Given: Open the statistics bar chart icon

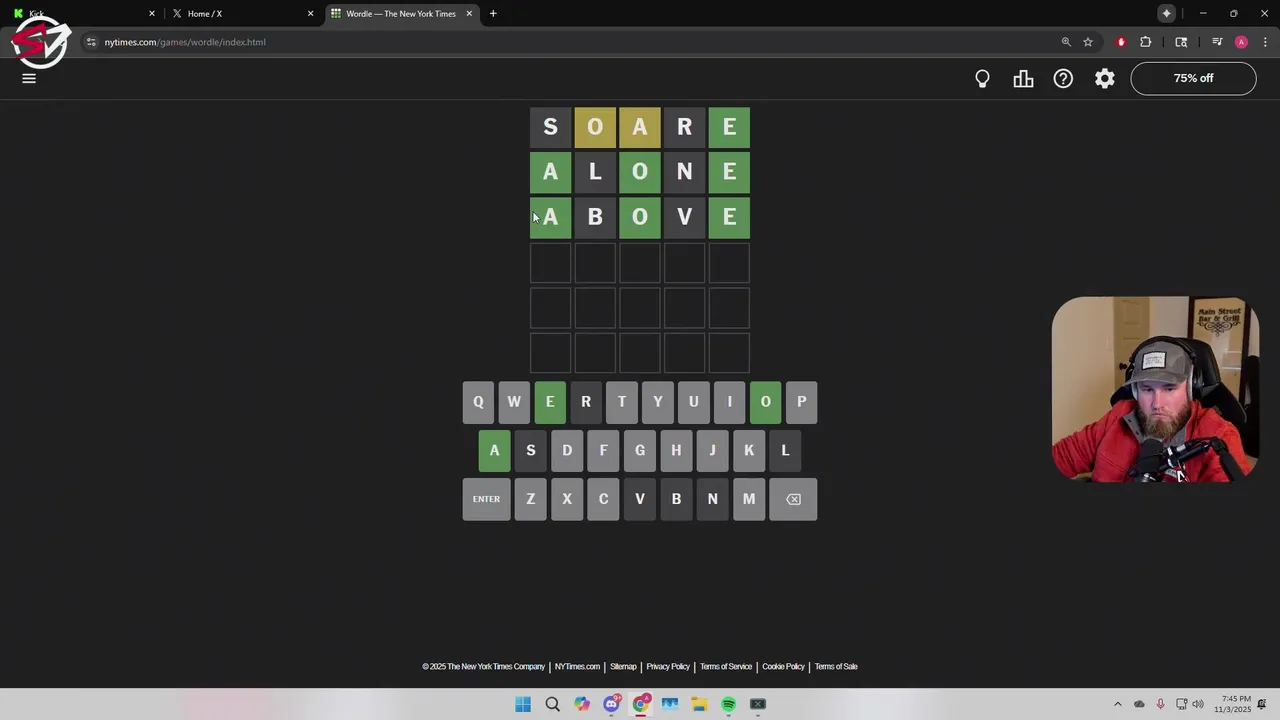Looking at the screenshot, I should point(1023,78).
